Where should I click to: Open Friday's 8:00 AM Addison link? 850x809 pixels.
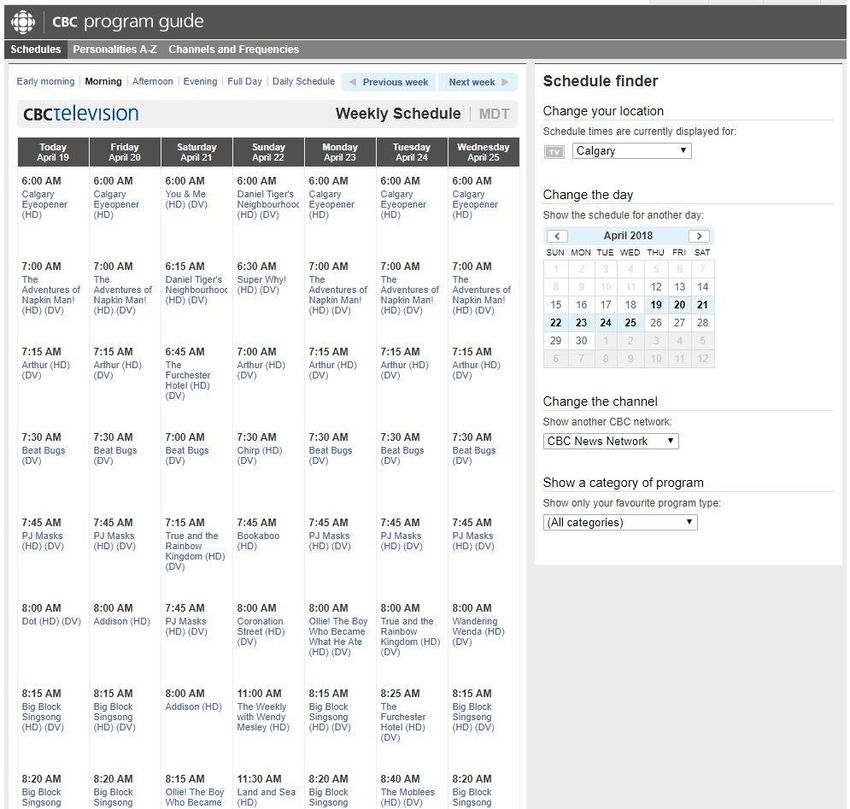click(121, 621)
